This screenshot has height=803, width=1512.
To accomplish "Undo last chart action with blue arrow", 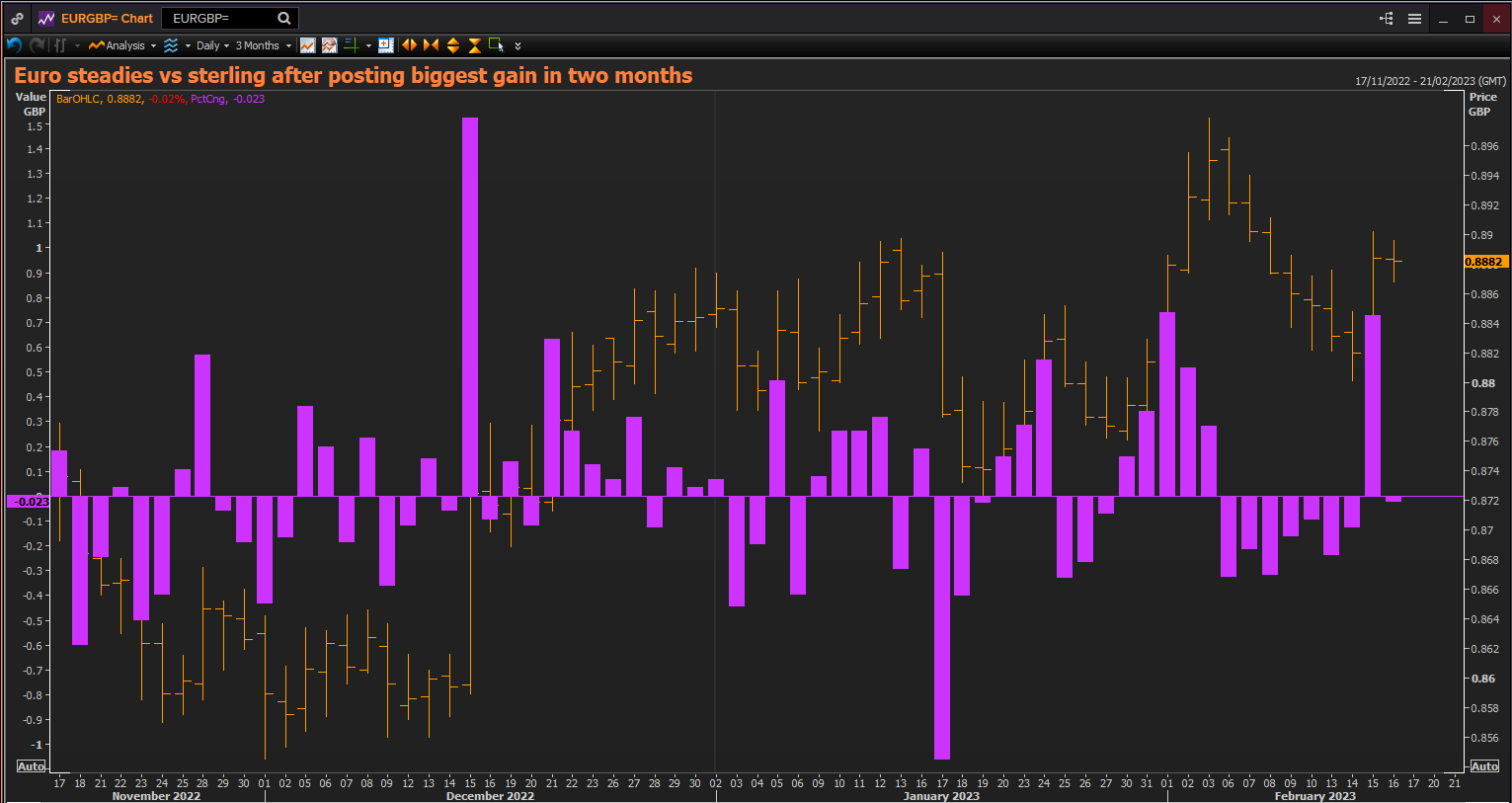I will click(14, 45).
